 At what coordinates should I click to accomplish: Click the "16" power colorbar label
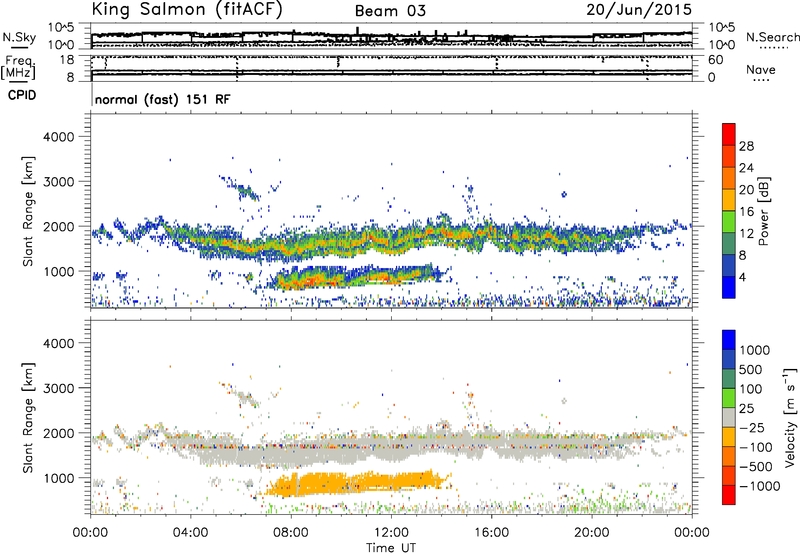coord(746,212)
